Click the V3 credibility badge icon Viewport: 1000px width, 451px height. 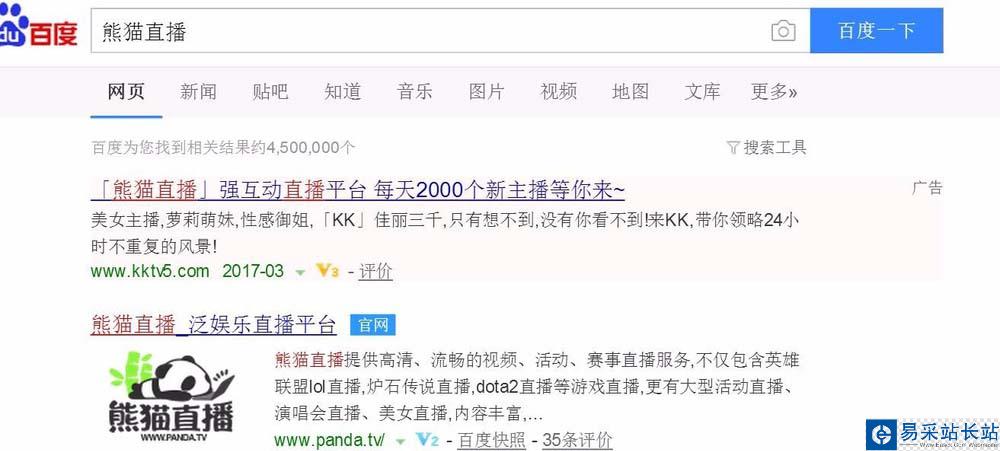point(327,271)
